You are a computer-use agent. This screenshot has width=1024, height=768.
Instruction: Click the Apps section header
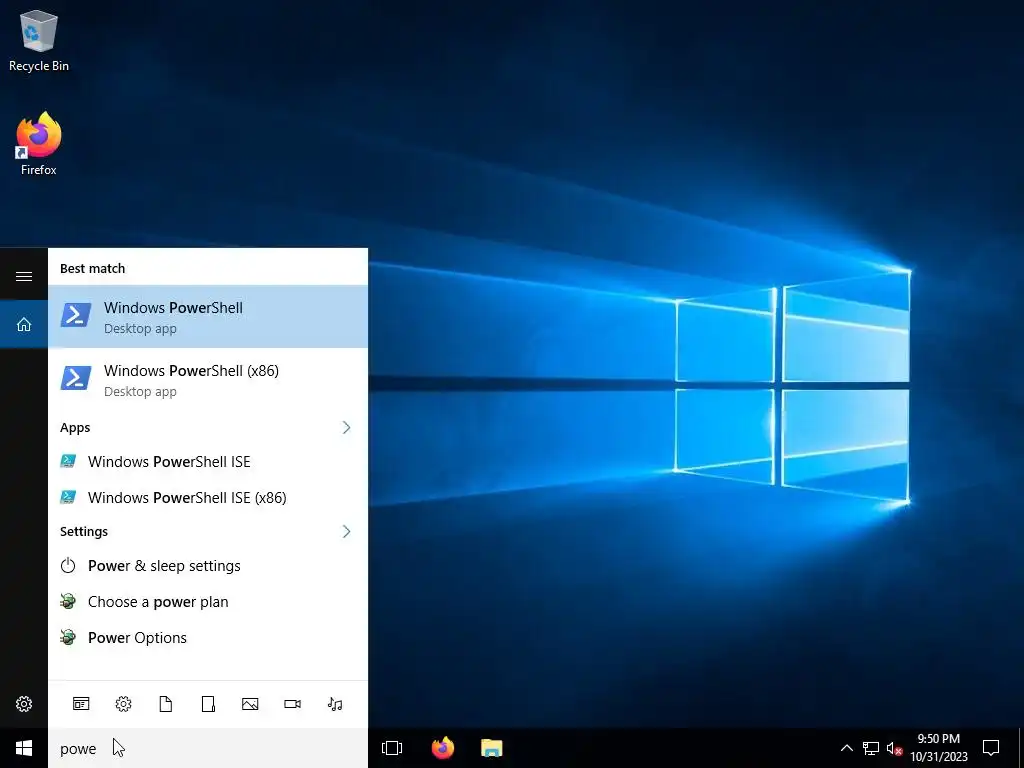(x=75, y=428)
